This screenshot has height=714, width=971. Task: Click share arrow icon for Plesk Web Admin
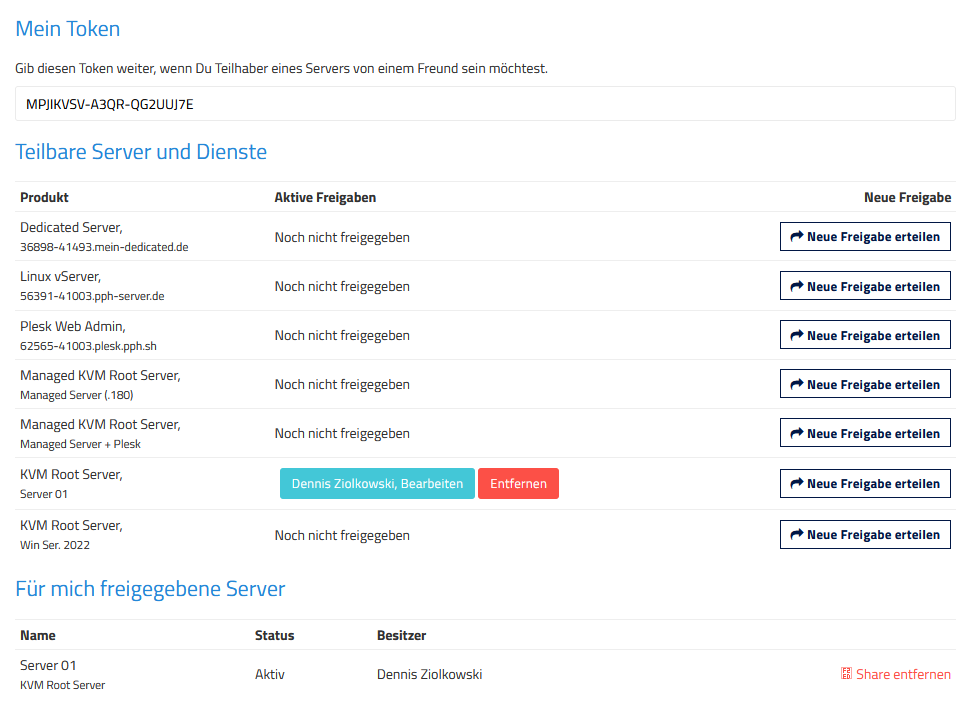[x=797, y=335]
